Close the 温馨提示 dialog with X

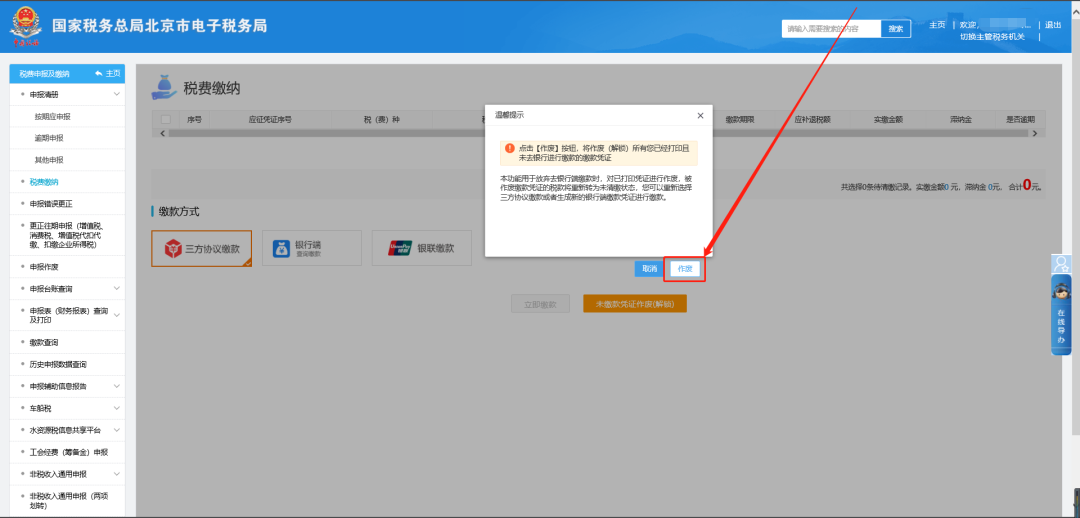pos(700,115)
